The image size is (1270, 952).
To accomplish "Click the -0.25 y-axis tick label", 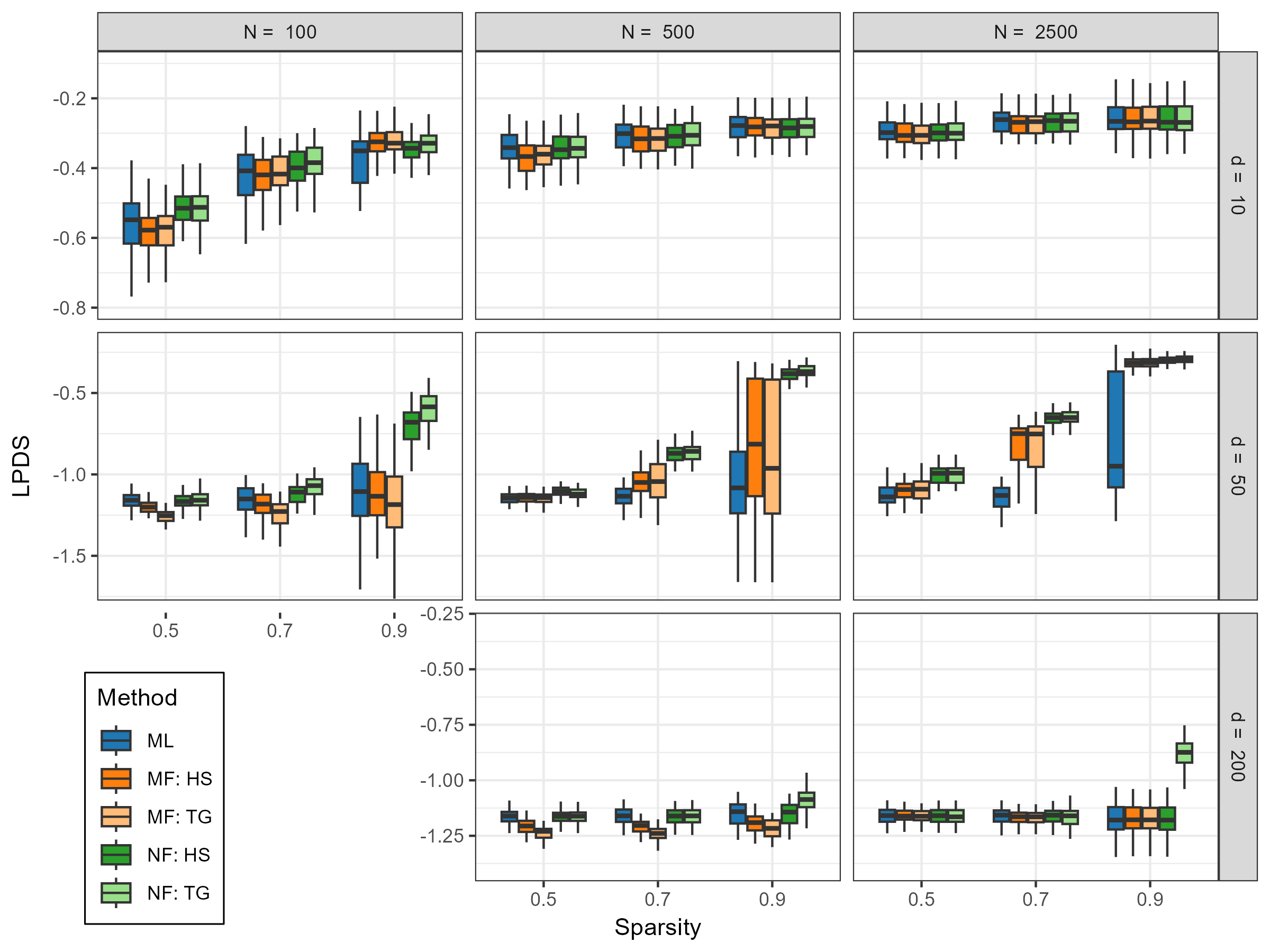I will [441, 614].
